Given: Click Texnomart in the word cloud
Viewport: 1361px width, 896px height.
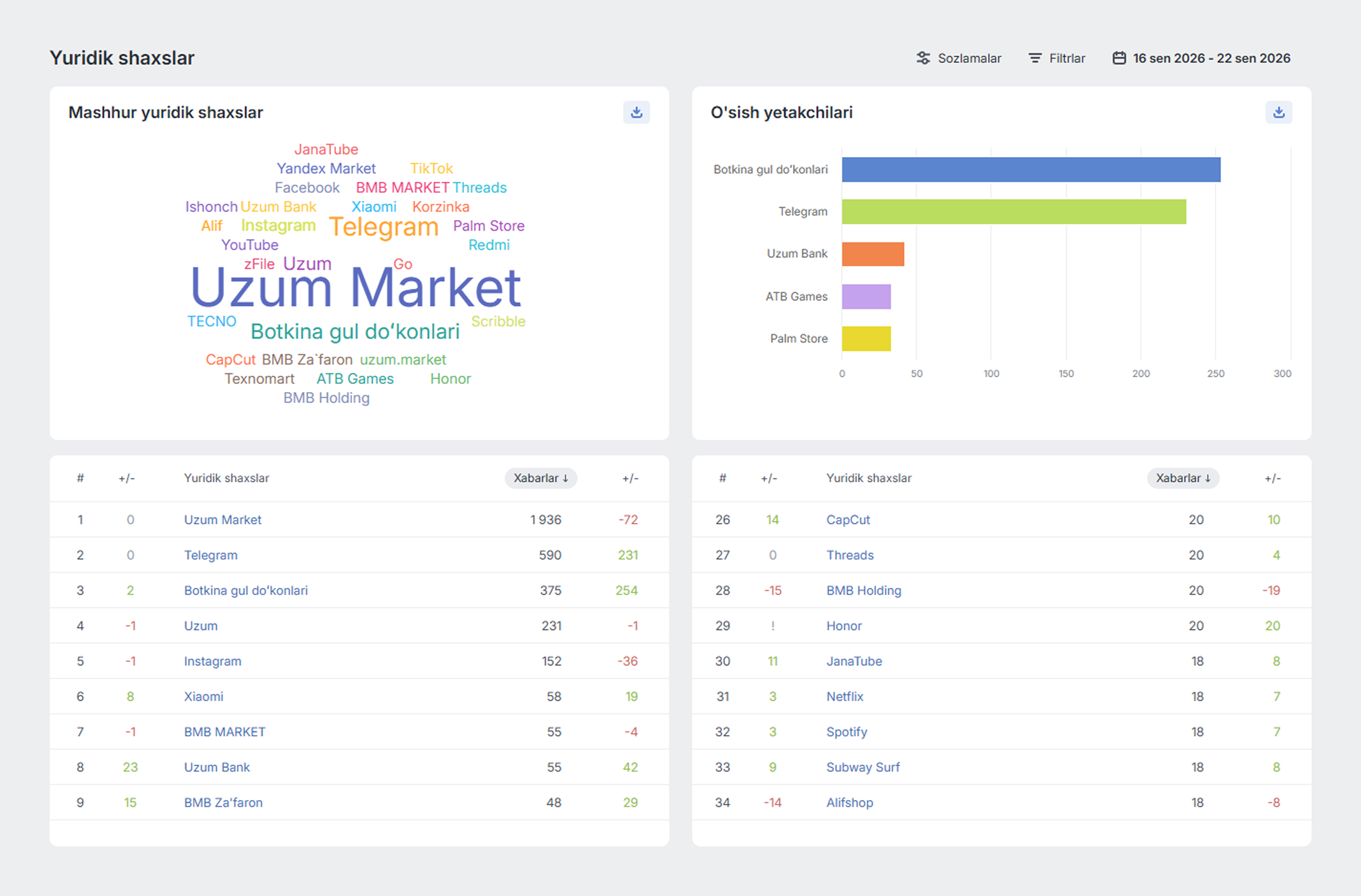Looking at the screenshot, I should click(x=259, y=379).
